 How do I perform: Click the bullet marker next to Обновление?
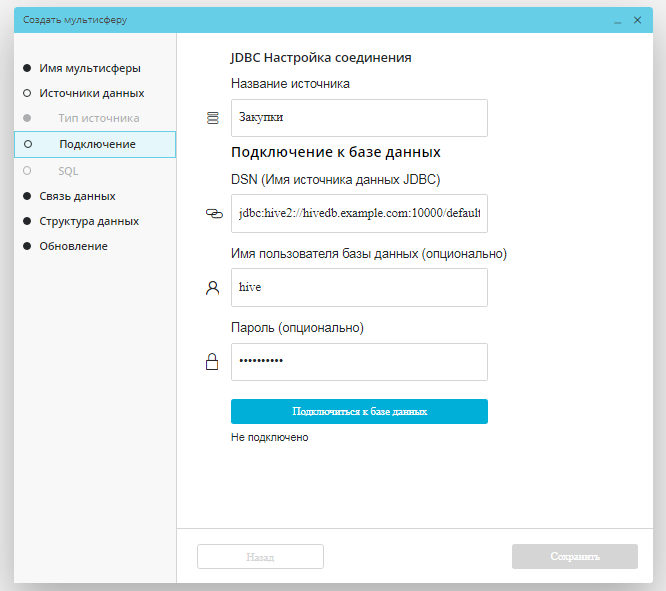click(26, 246)
